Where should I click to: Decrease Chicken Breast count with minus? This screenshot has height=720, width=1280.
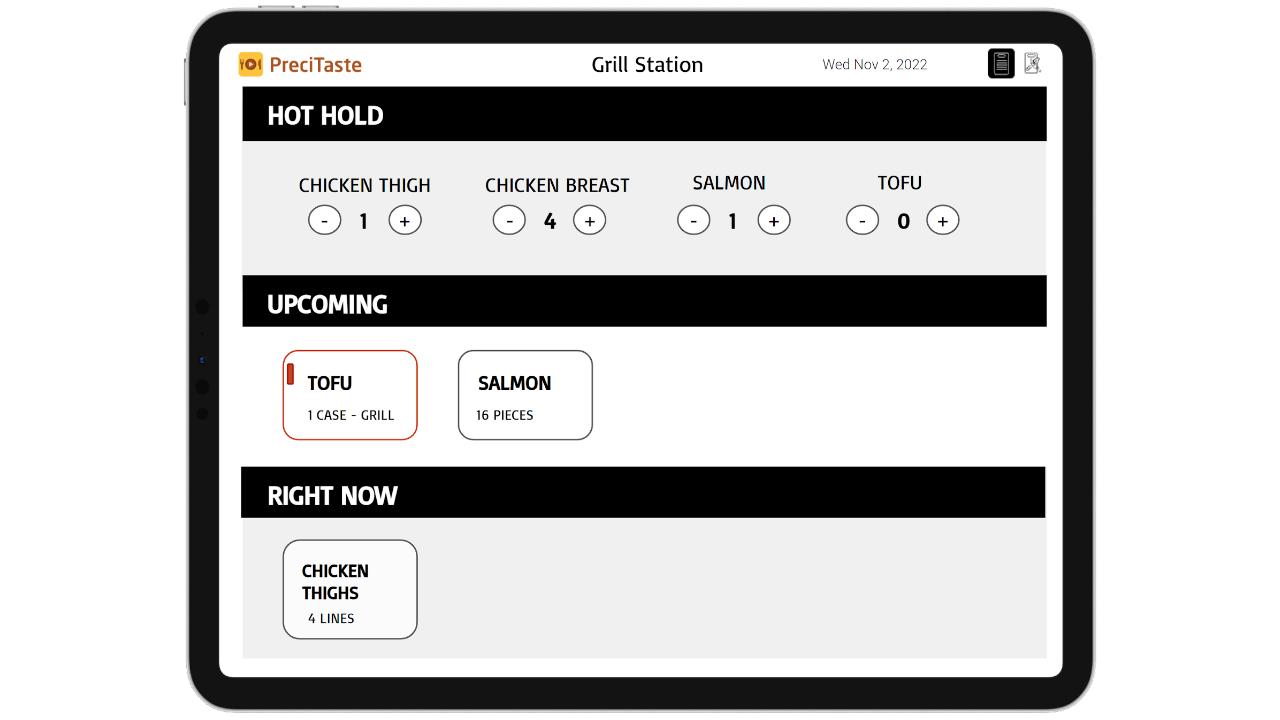tap(509, 220)
